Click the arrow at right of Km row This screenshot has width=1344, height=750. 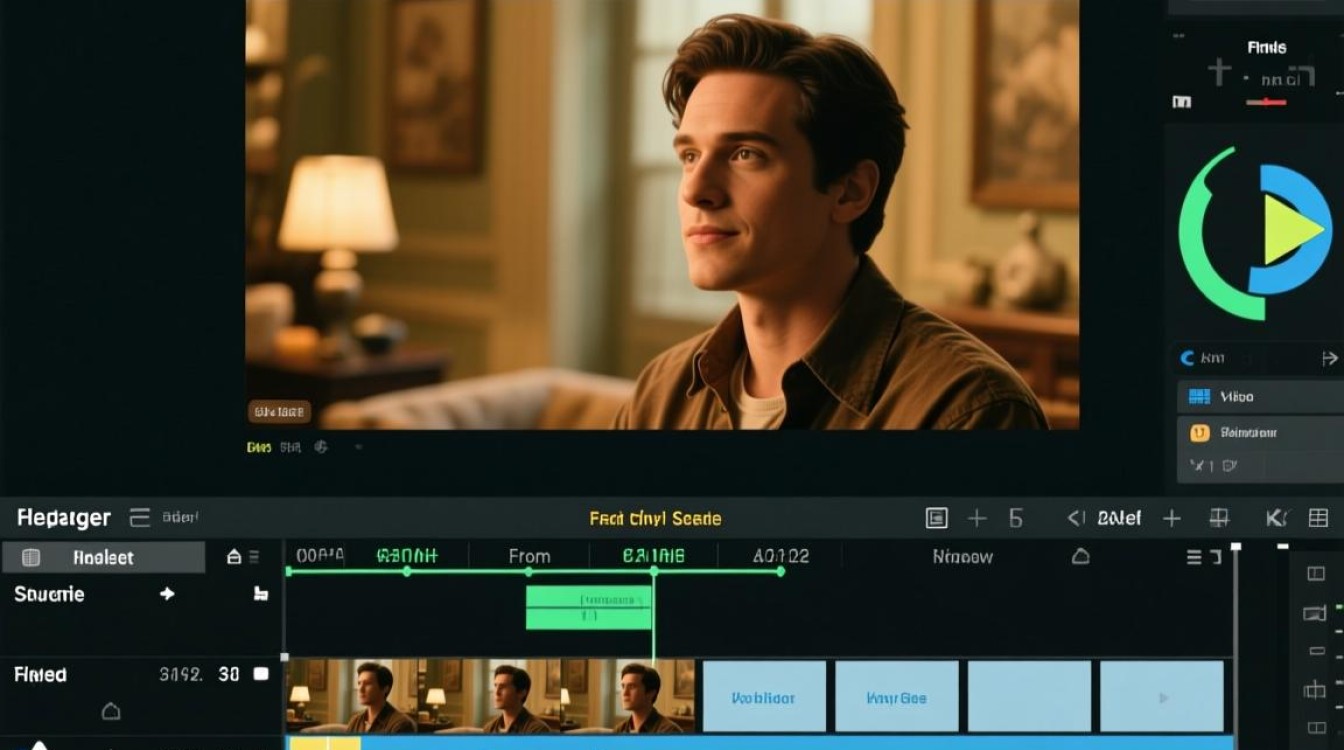pyautogui.click(x=1329, y=358)
